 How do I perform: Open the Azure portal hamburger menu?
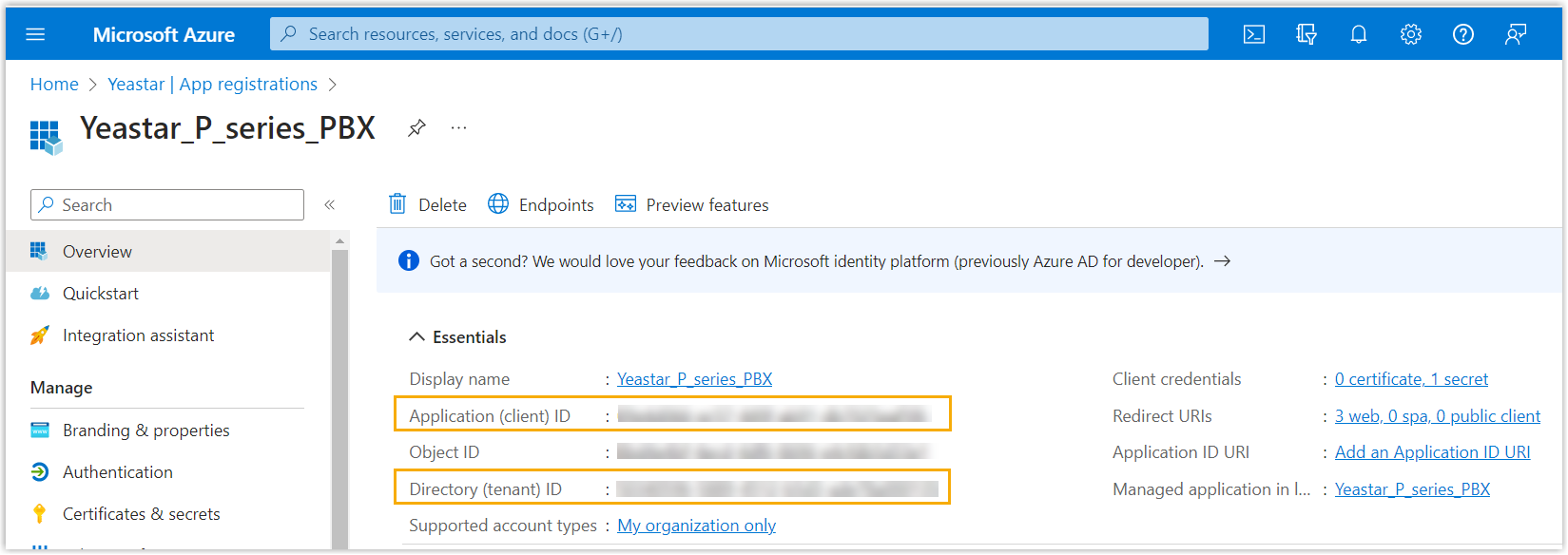(35, 34)
